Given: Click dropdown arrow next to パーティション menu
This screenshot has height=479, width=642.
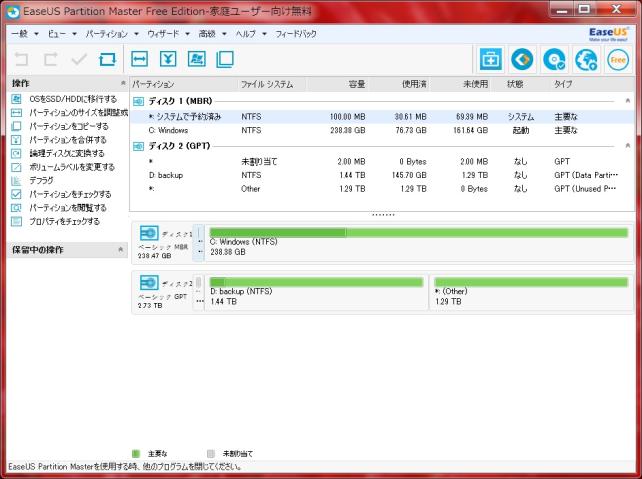Looking at the screenshot, I should pos(136,34).
